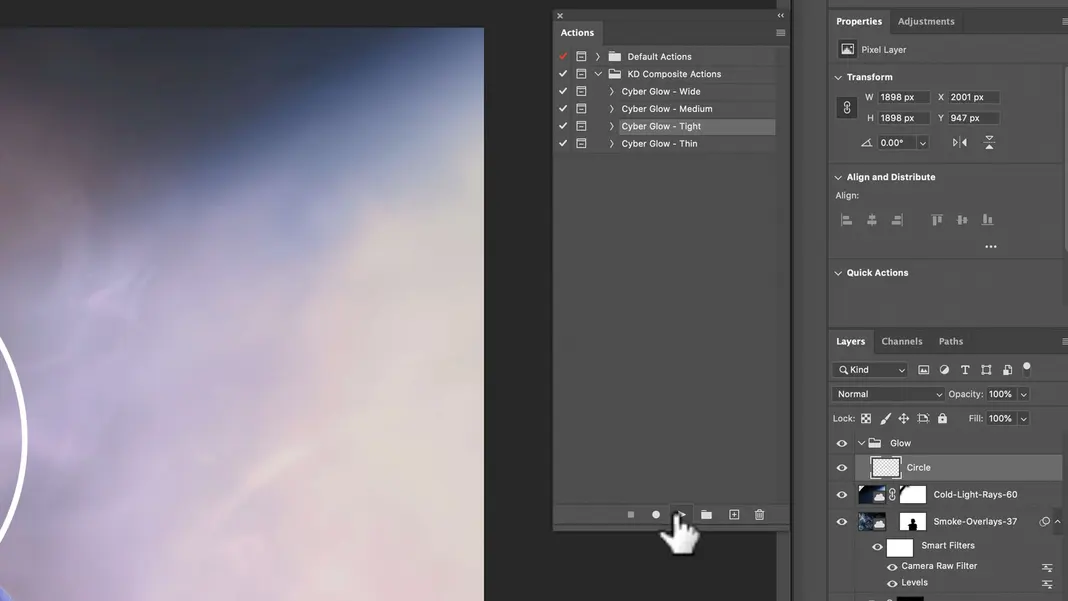
Task: Align right edges icon
Action: (x=897, y=220)
